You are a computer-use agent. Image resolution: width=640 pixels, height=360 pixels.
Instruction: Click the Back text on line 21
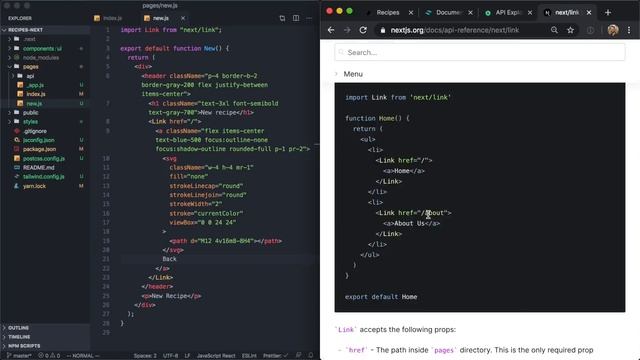(x=169, y=259)
